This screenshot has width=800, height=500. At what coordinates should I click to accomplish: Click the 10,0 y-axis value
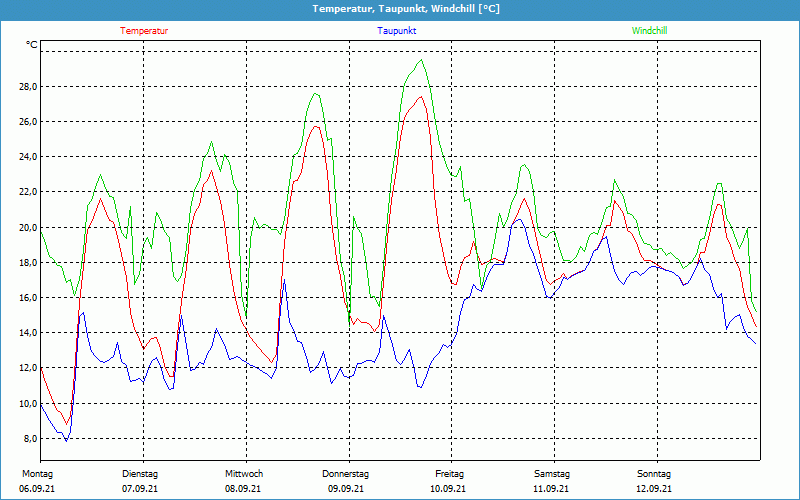click(x=29, y=403)
